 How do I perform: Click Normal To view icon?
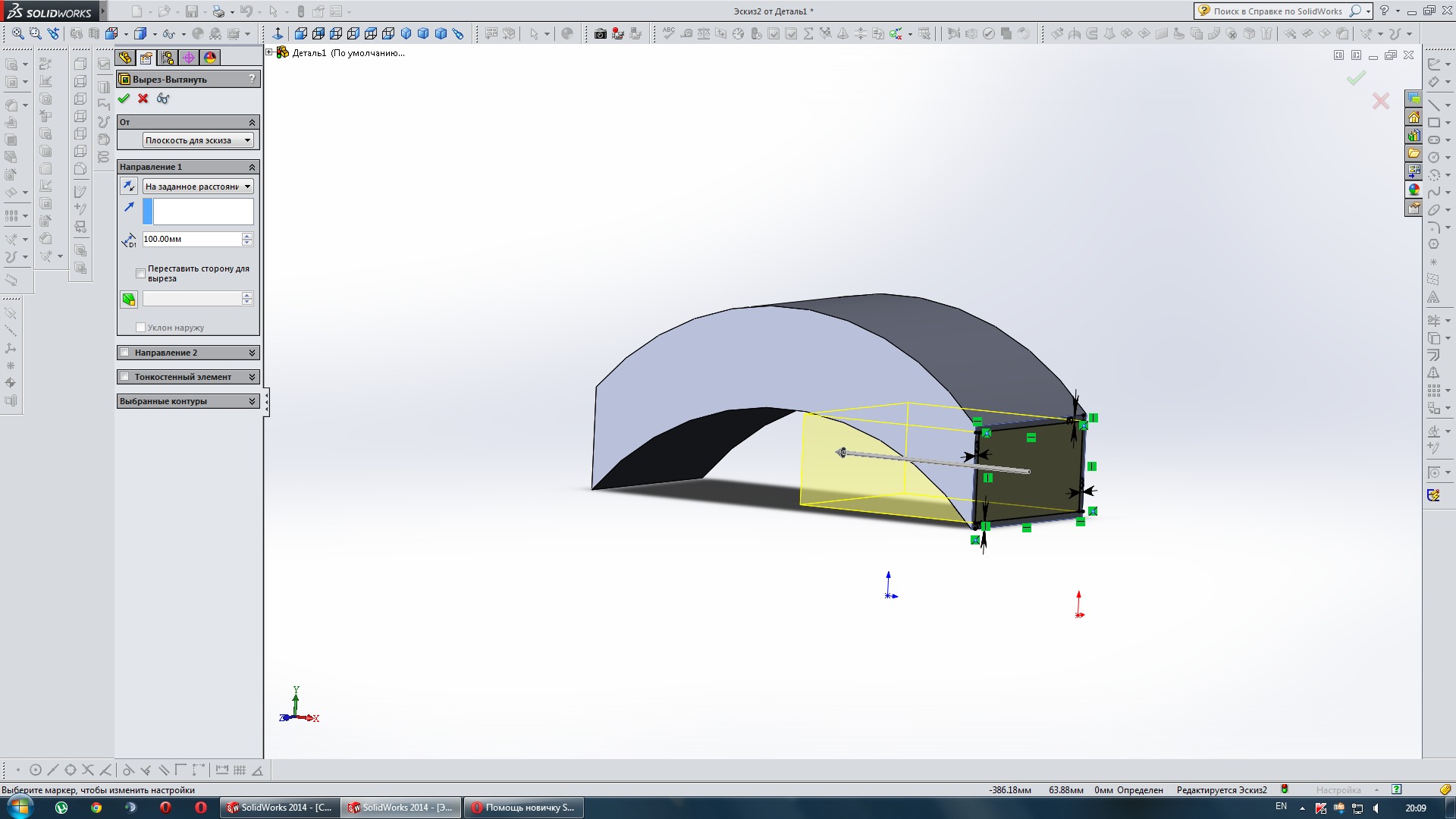coord(278,33)
